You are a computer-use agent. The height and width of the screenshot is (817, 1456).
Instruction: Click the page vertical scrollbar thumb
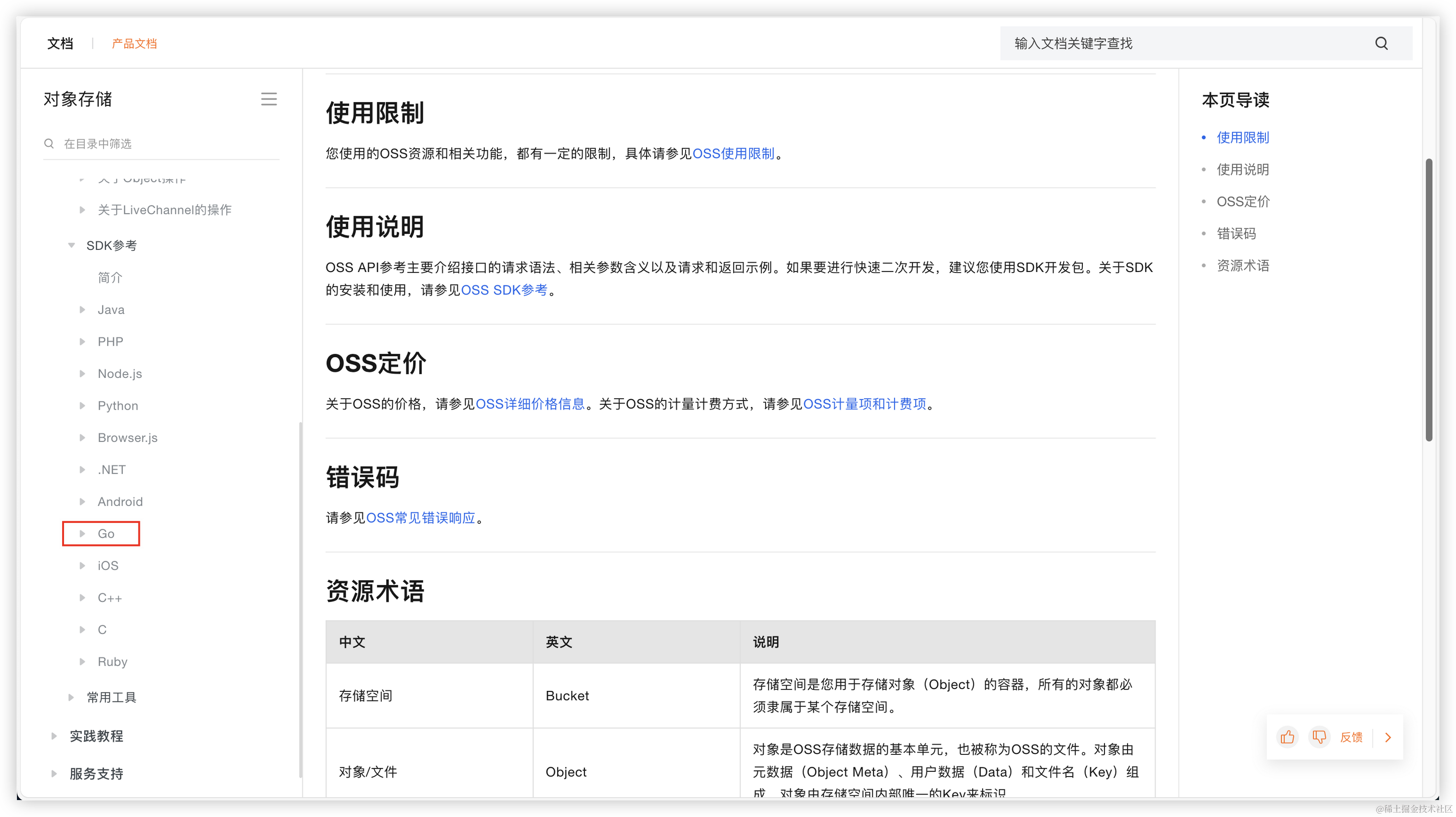pyautogui.click(x=1428, y=299)
